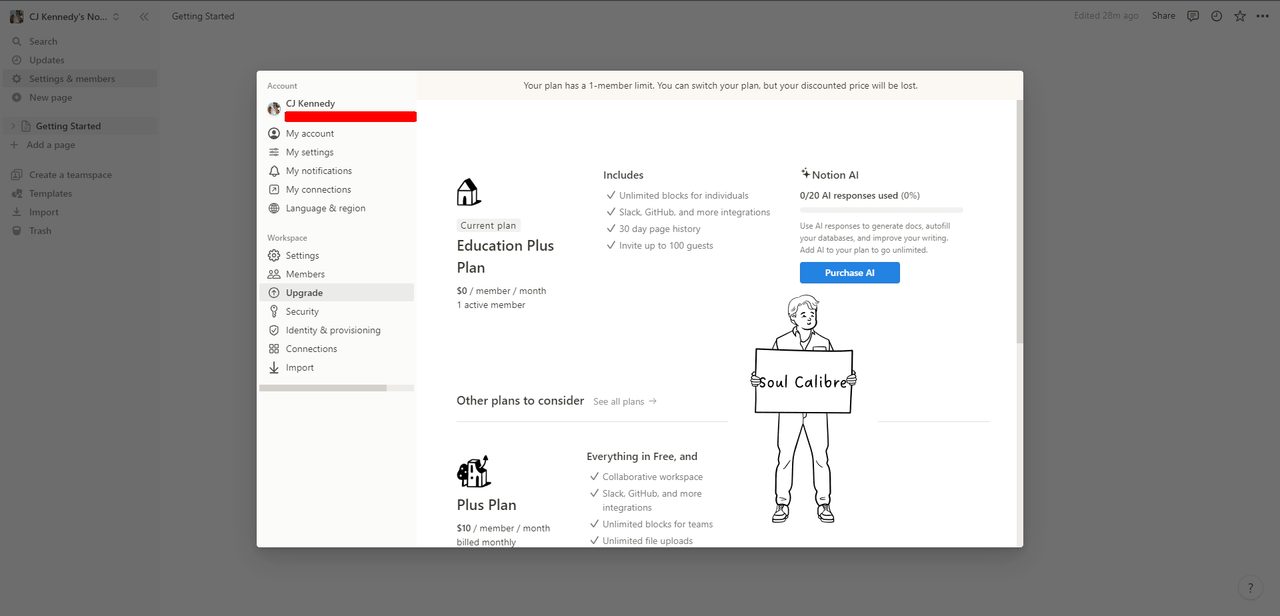1280x616 pixels.
Task: Click 'Unlimited file uploads' text
Action: pos(647,541)
